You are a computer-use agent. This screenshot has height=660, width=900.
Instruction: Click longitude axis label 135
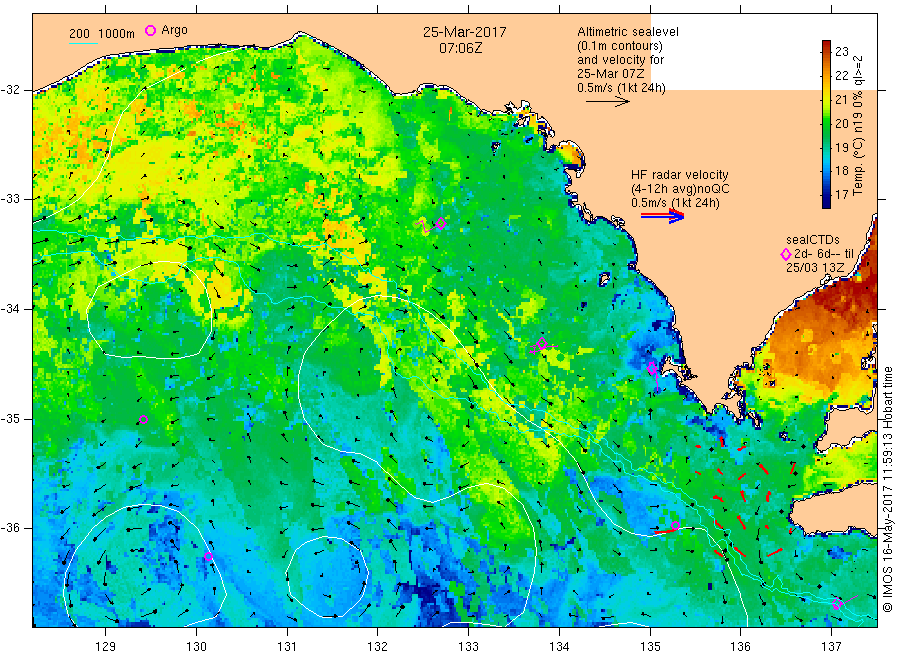[x=650, y=647]
